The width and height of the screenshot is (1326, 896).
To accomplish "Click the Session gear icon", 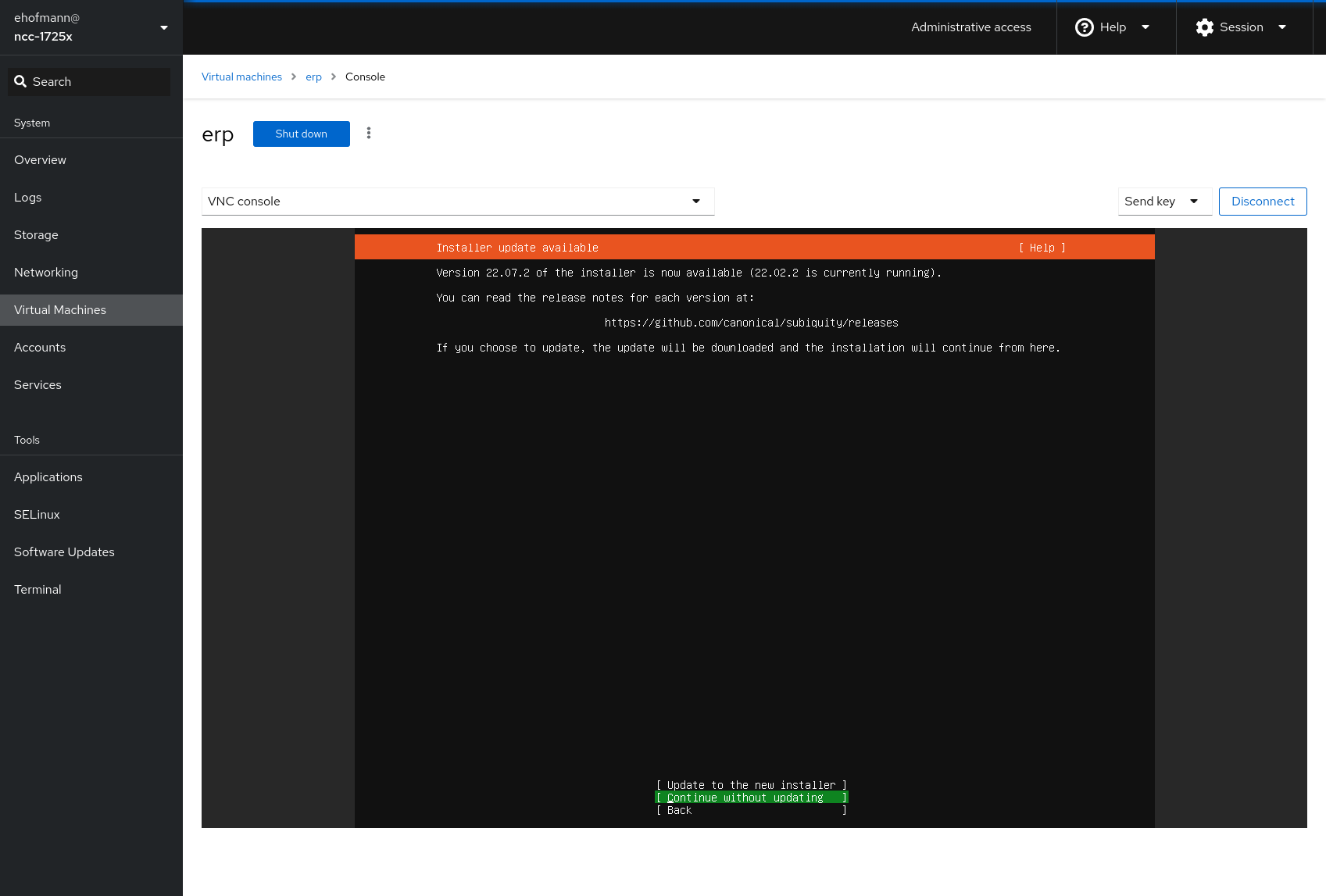I will pyautogui.click(x=1204, y=27).
